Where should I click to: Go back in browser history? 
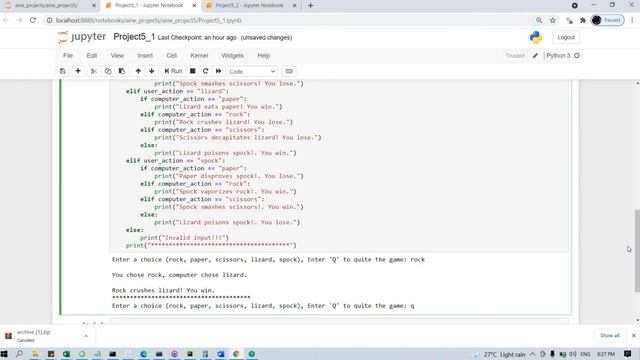pyautogui.click(x=6, y=20)
